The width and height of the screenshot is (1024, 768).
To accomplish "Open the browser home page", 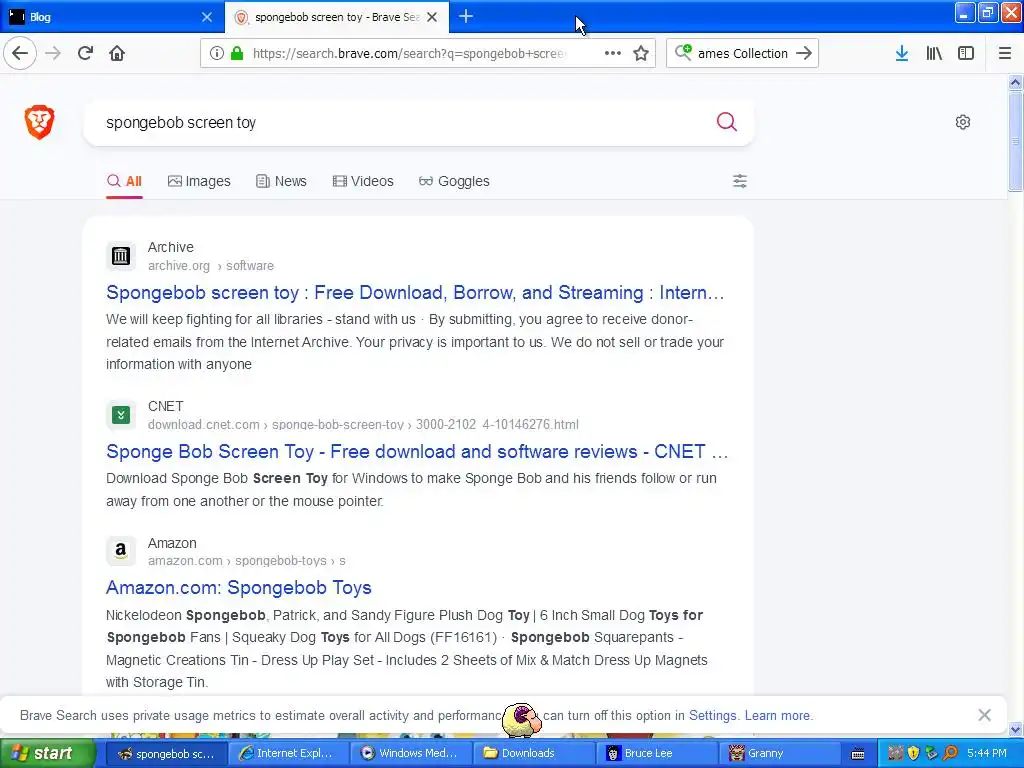I will [x=117, y=53].
